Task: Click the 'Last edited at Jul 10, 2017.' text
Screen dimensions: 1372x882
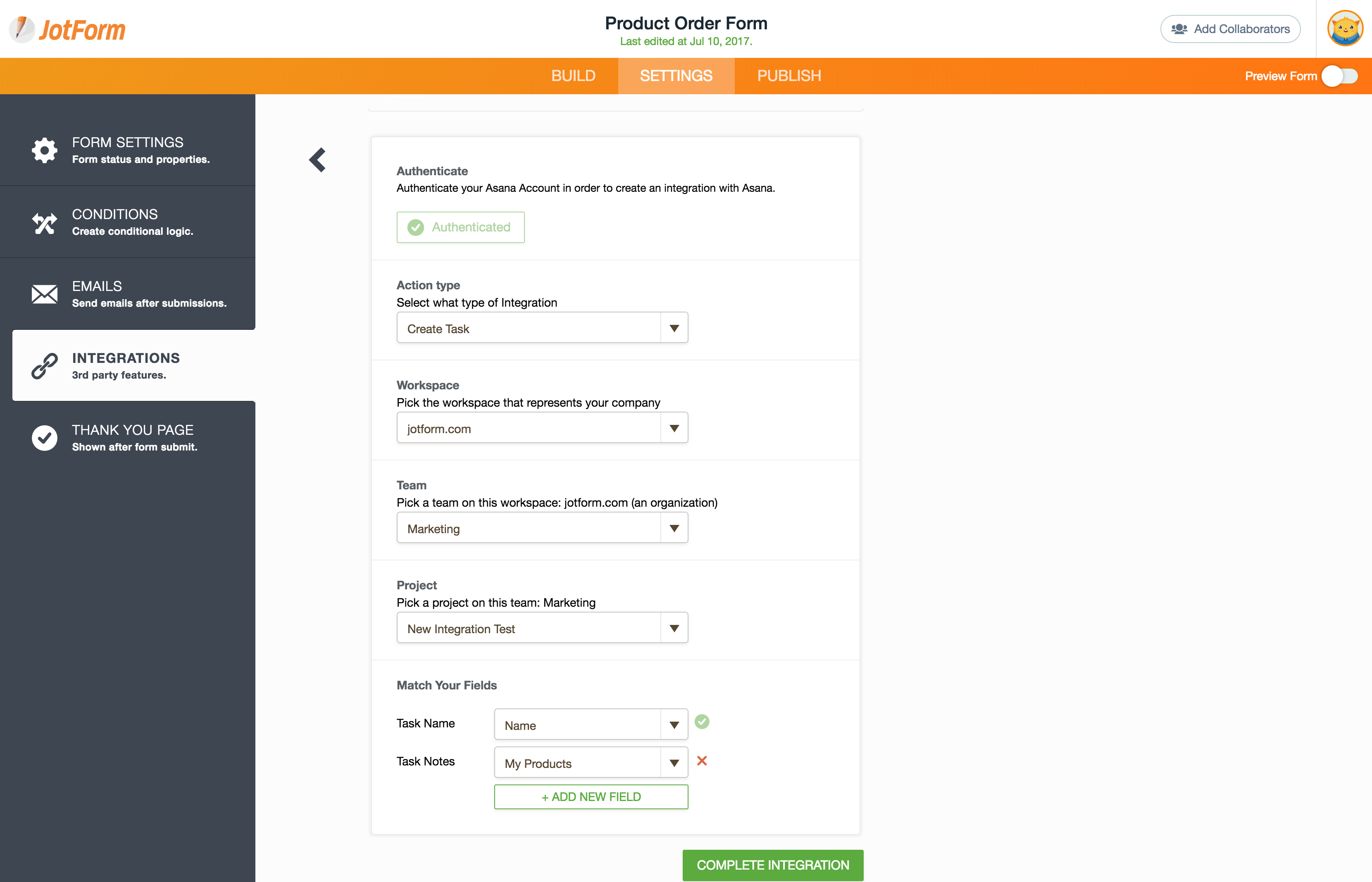Action: pyautogui.click(x=686, y=41)
